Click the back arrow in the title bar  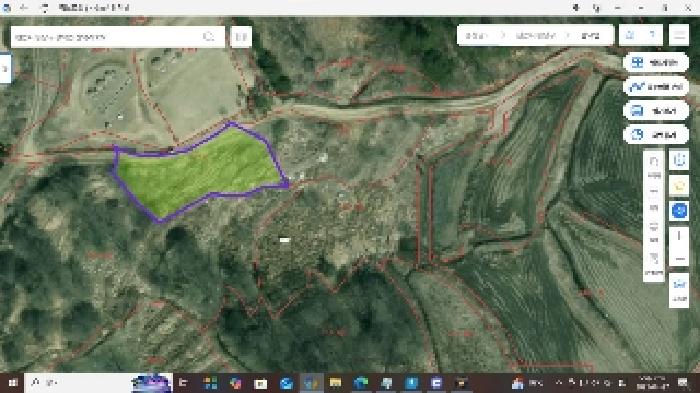[24, 8]
